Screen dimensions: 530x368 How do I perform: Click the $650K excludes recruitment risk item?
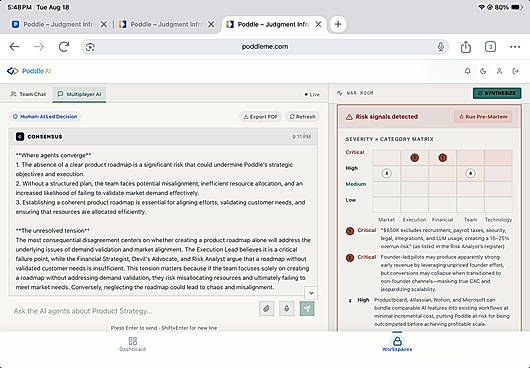[428, 238]
